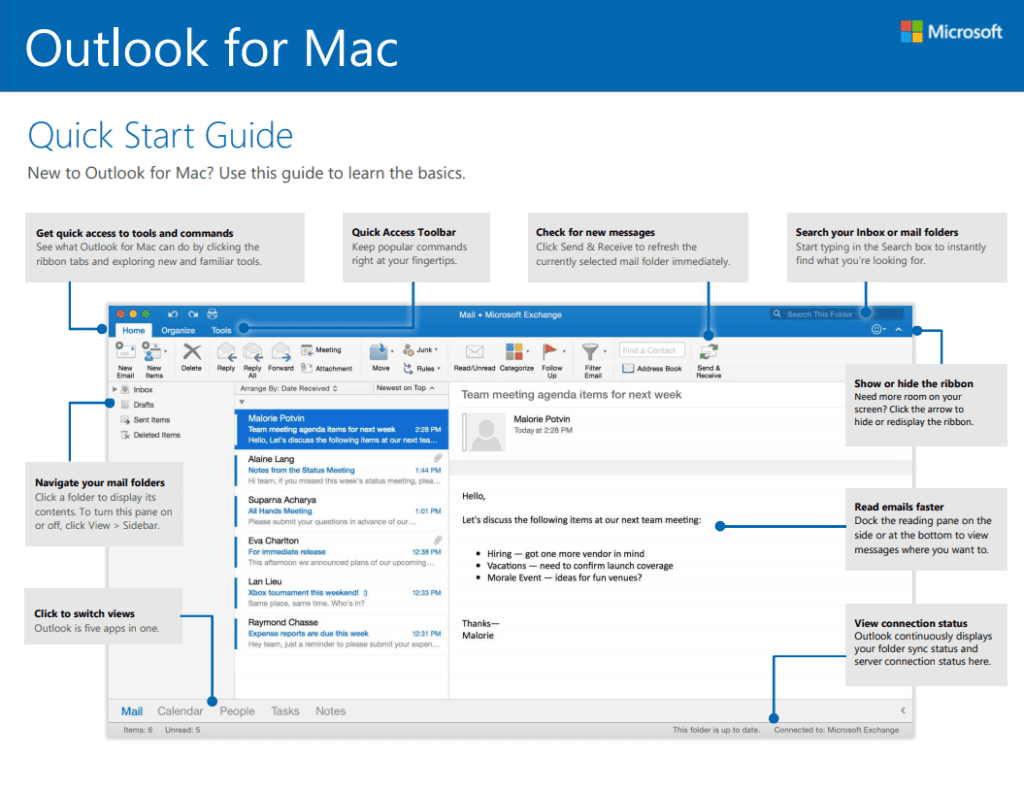This screenshot has width=1024, height=789.
Task: Switch to the Organize ribbon tab
Action: (178, 330)
